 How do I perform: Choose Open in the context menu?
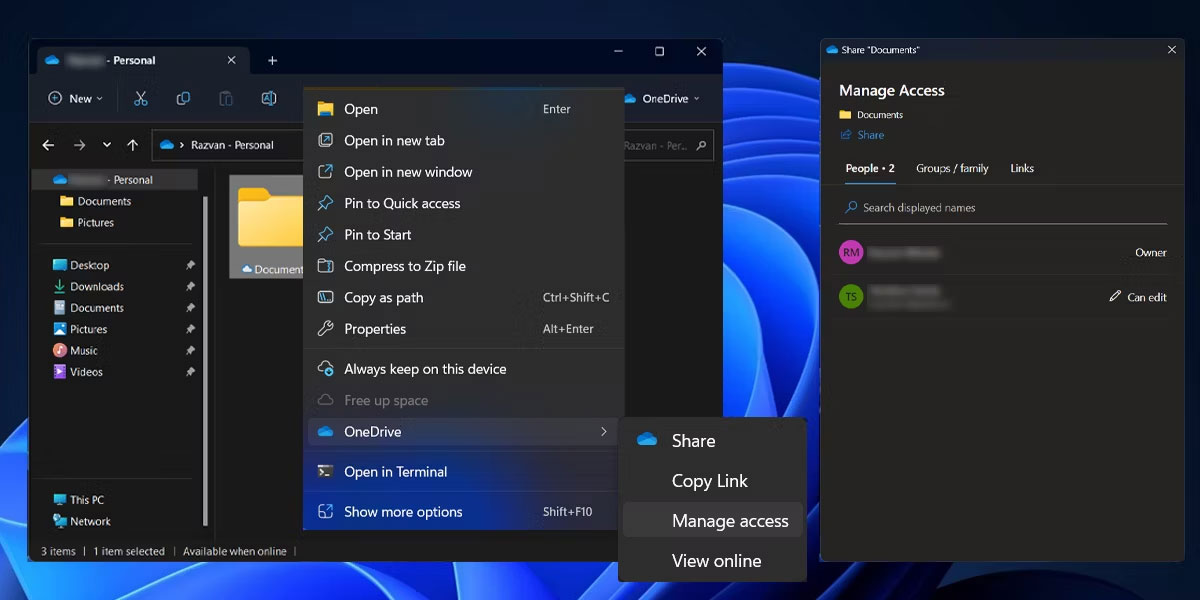(464, 109)
